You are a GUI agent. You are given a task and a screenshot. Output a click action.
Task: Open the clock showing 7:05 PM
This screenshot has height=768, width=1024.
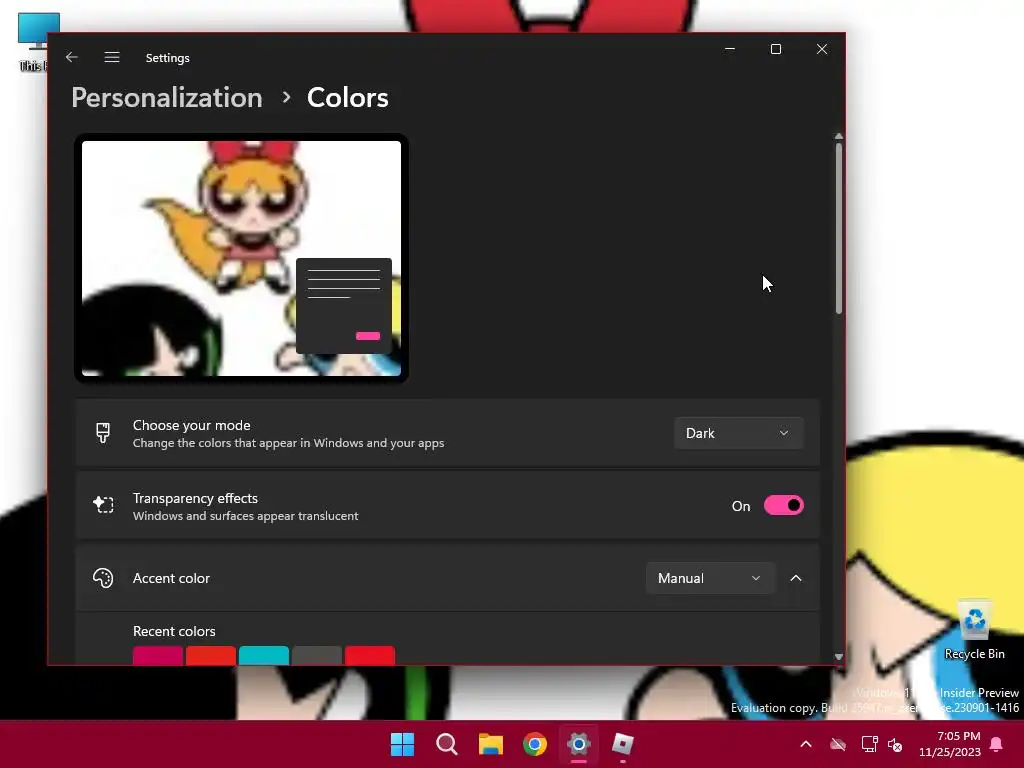[950, 744]
